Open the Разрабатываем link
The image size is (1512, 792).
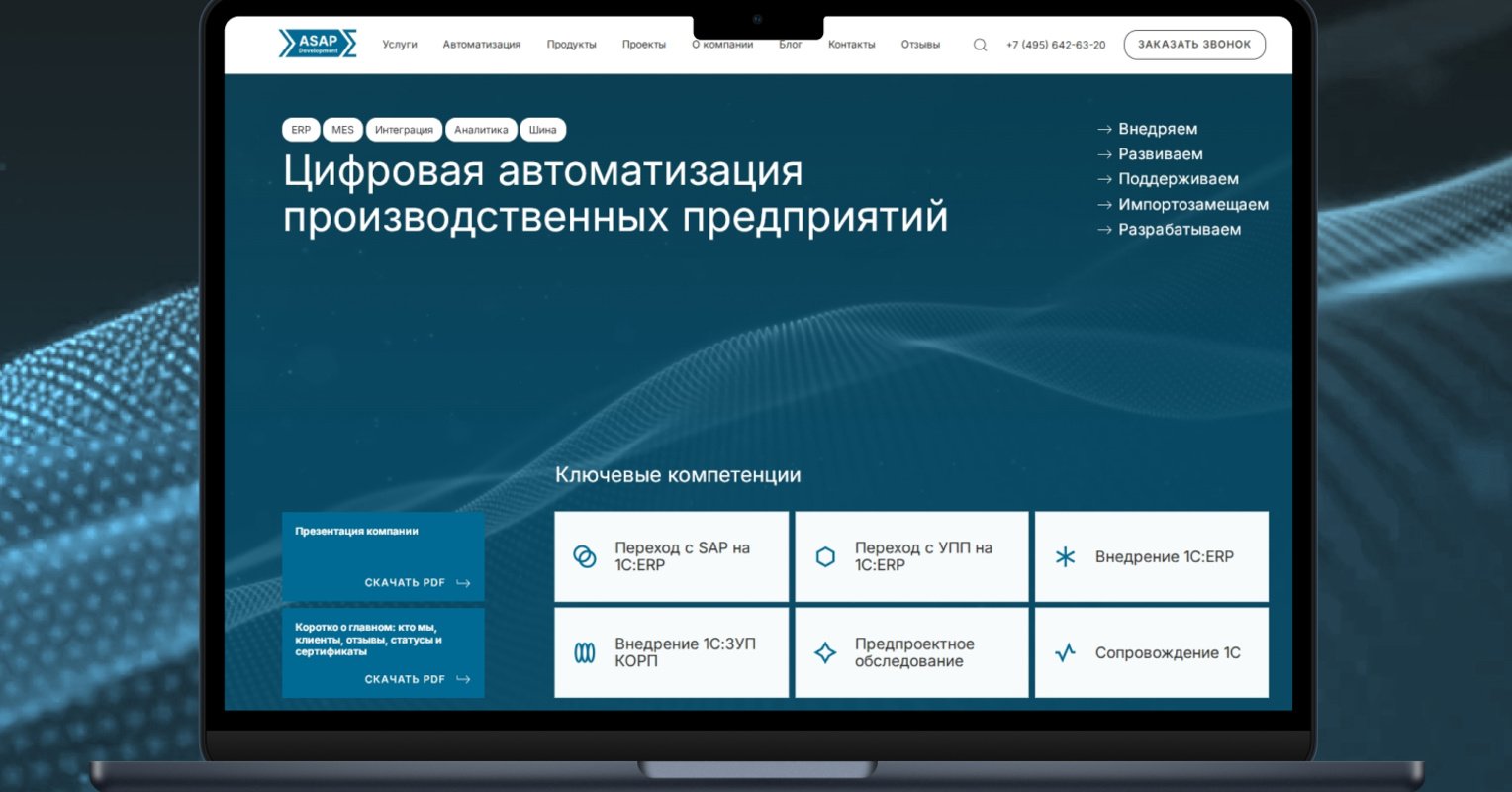[1180, 230]
